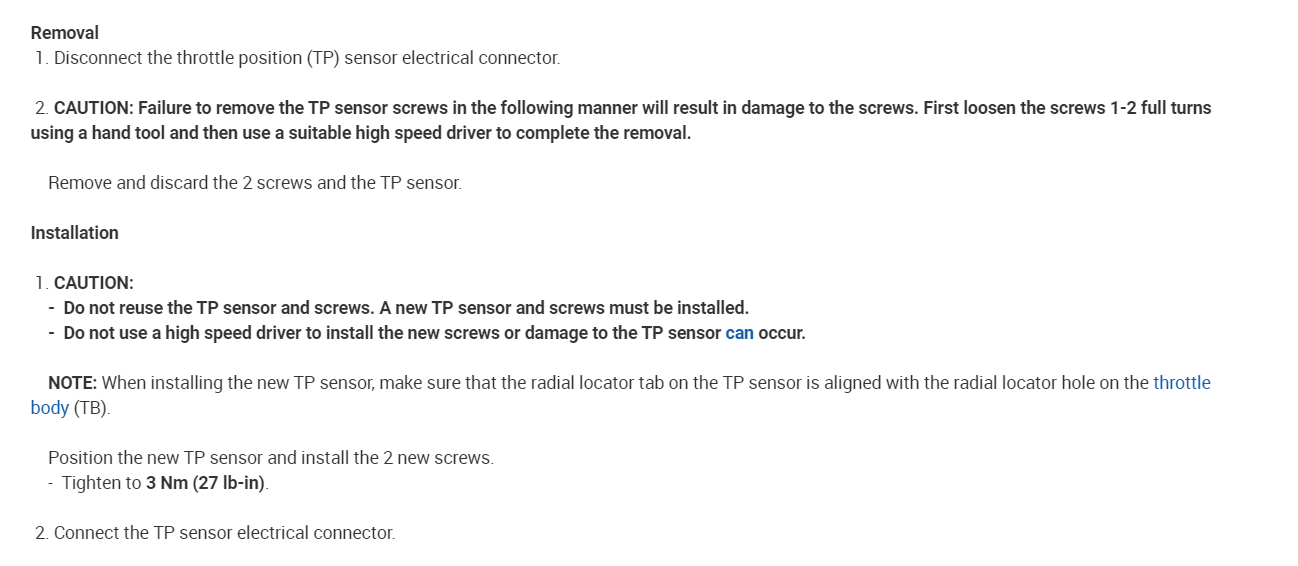The width and height of the screenshot is (1298, 566).
Task: Click "Position the new TP sensor" line
Action: (271, 458)
